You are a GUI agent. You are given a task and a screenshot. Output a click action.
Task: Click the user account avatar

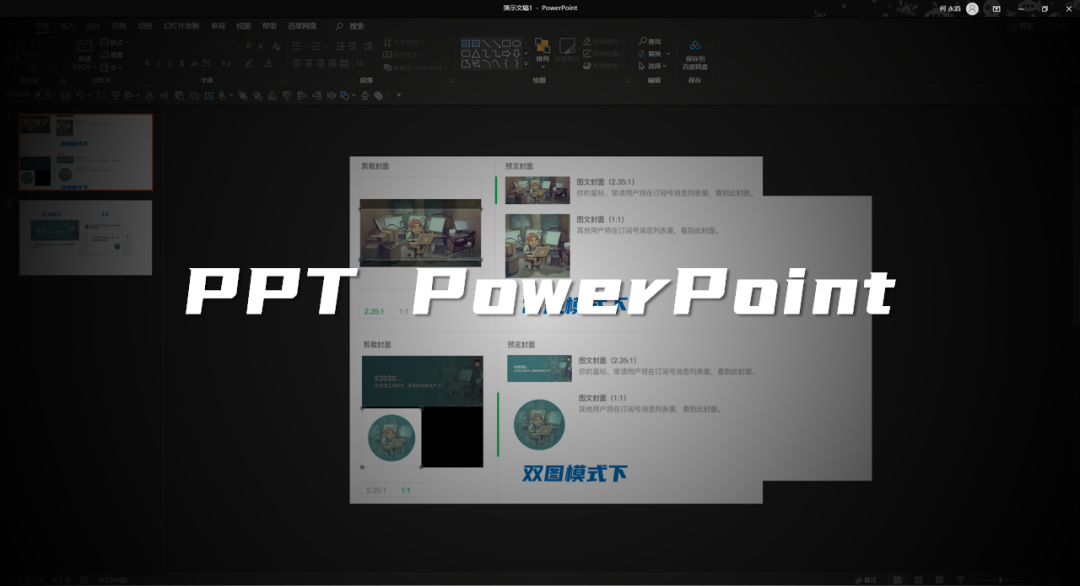pyautogui.click(x=972, y=8)
